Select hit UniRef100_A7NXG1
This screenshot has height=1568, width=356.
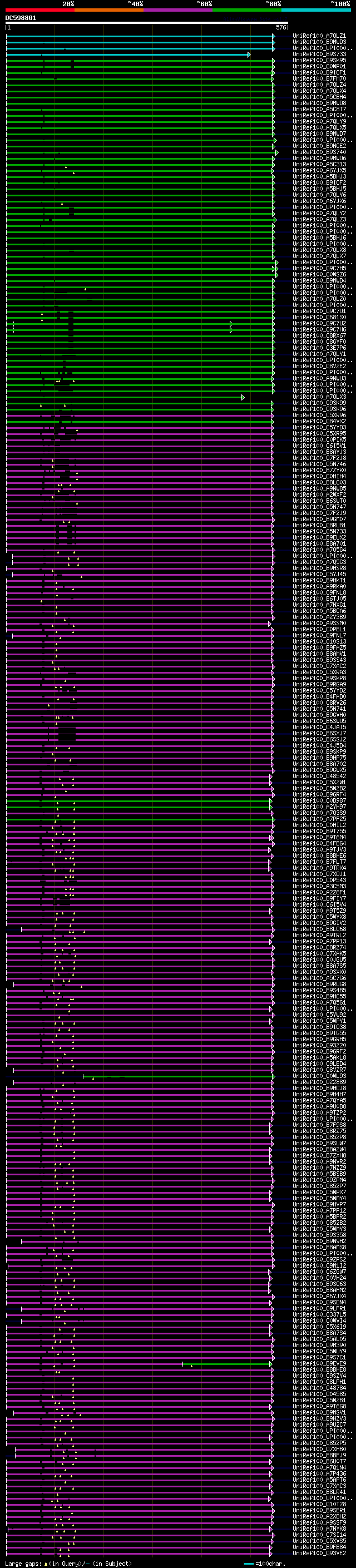[x=319, y=605]
